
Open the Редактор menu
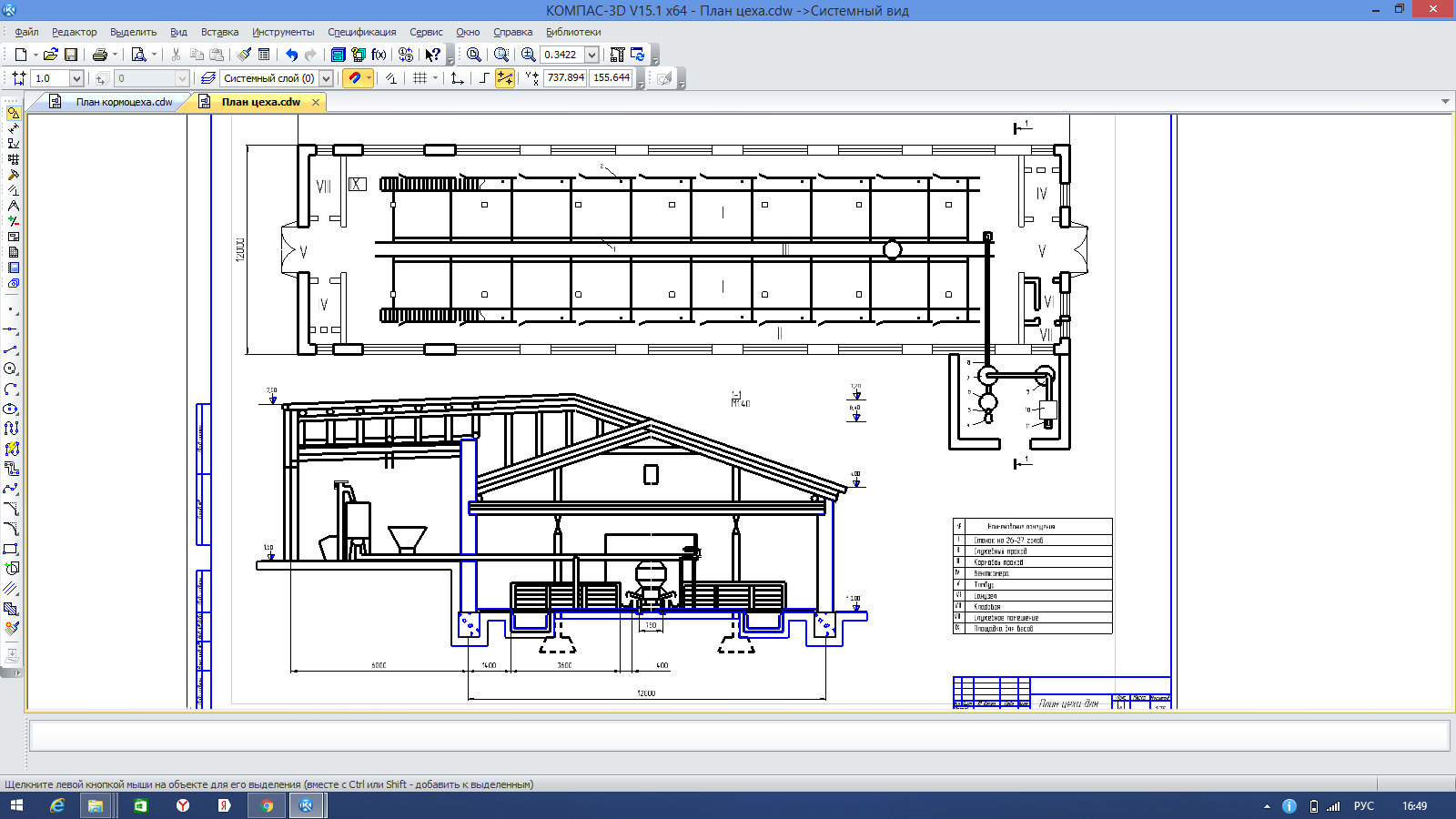74,32
